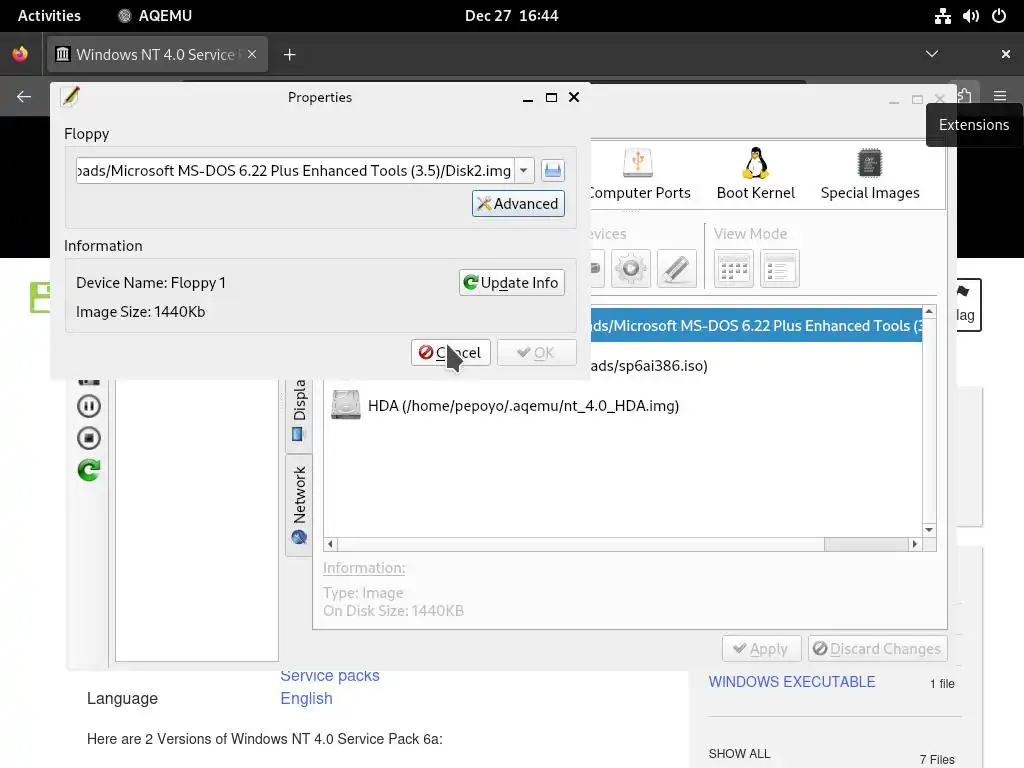Screen dimensions: 1024x768
Task: Click SHOW ALL files link
Action: pyautogui.click(x=739, y=754)
